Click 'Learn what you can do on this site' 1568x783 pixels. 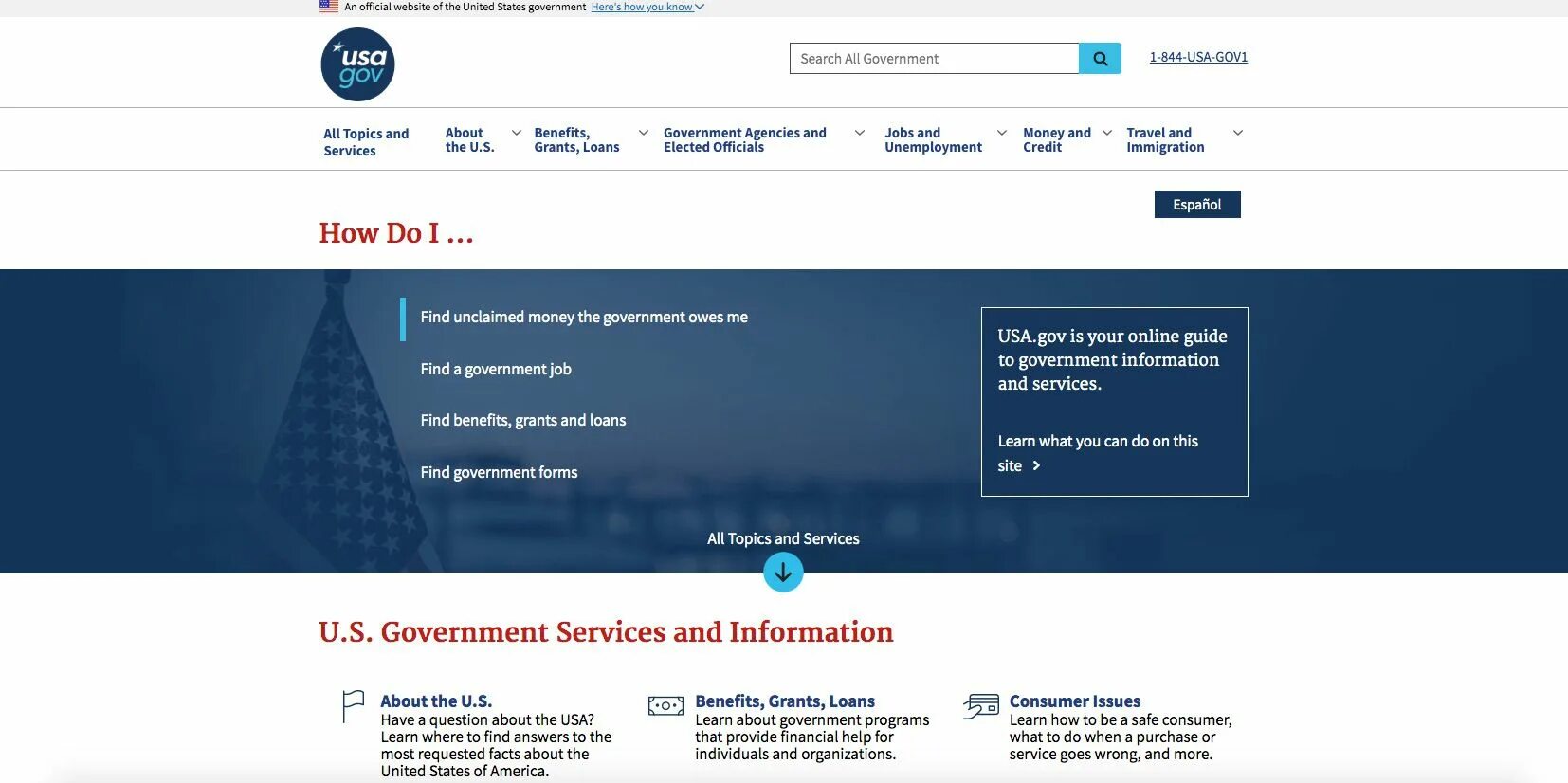coord(1098,453)
